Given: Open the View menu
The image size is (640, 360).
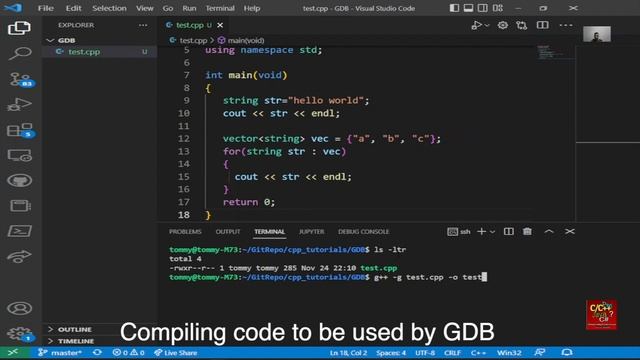Looking at the screenshot, I should pyautogui.click(x=144, y=8).
